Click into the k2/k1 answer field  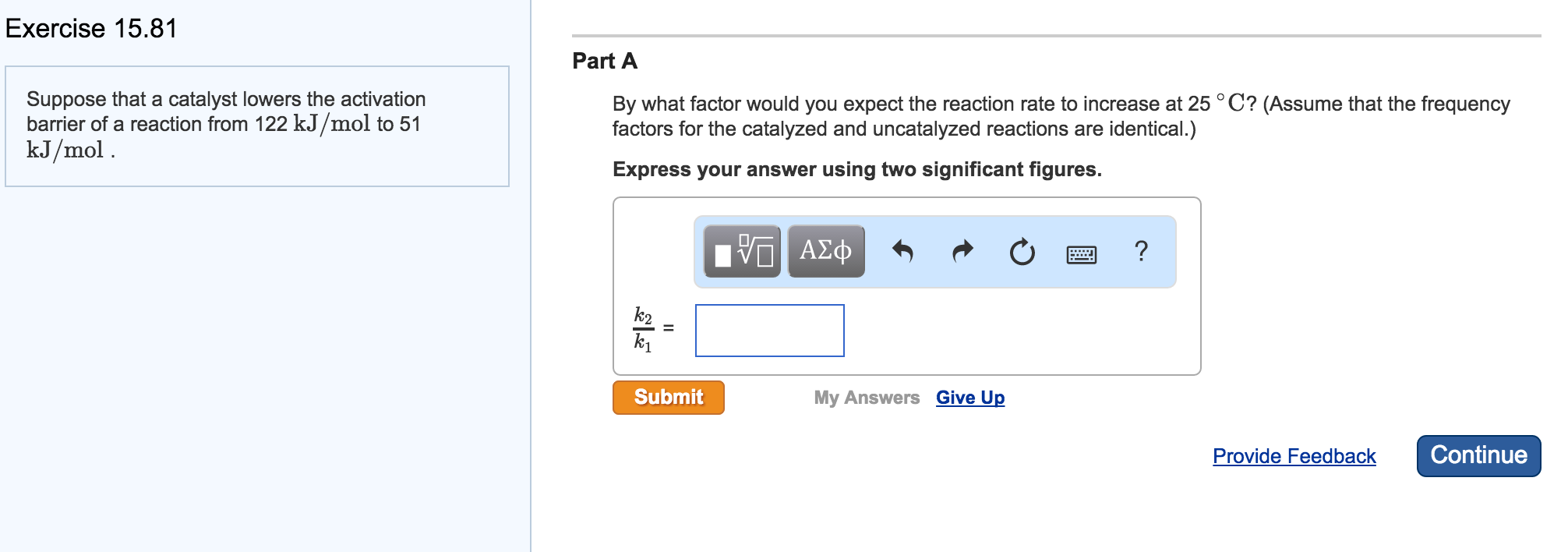(x=769, y=331)
